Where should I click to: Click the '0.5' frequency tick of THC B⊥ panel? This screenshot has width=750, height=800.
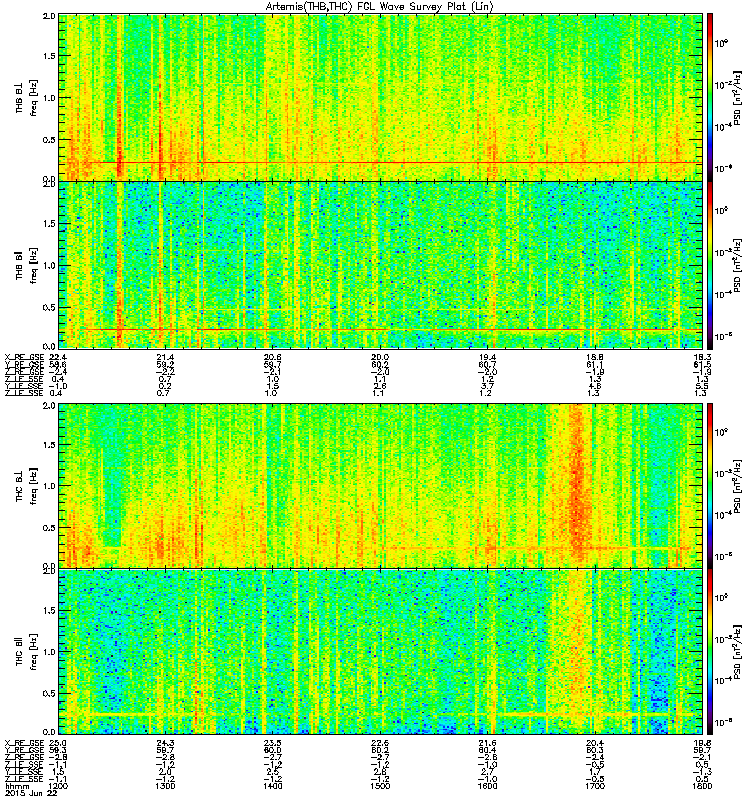click(49, 528)
